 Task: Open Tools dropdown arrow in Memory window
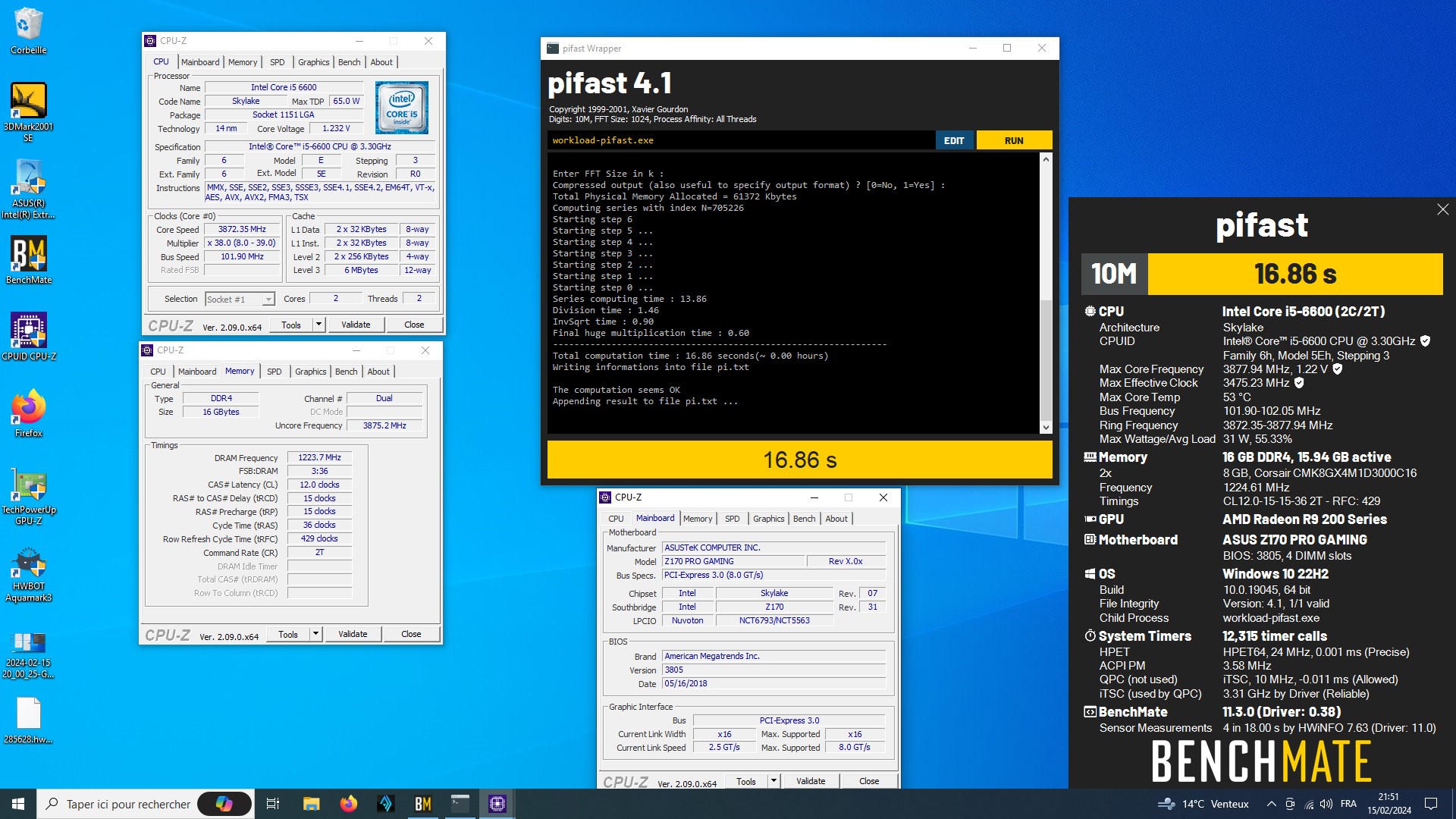click(x=315, y=634)
